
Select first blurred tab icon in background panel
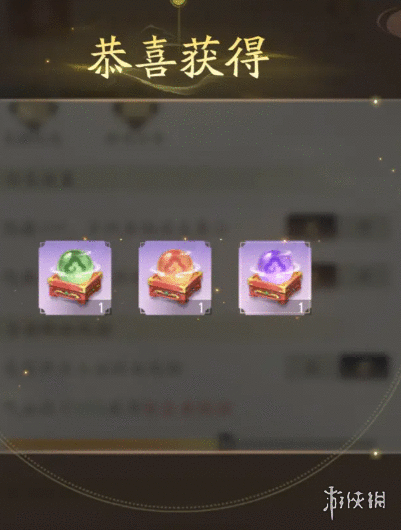(x=33, y=115)
